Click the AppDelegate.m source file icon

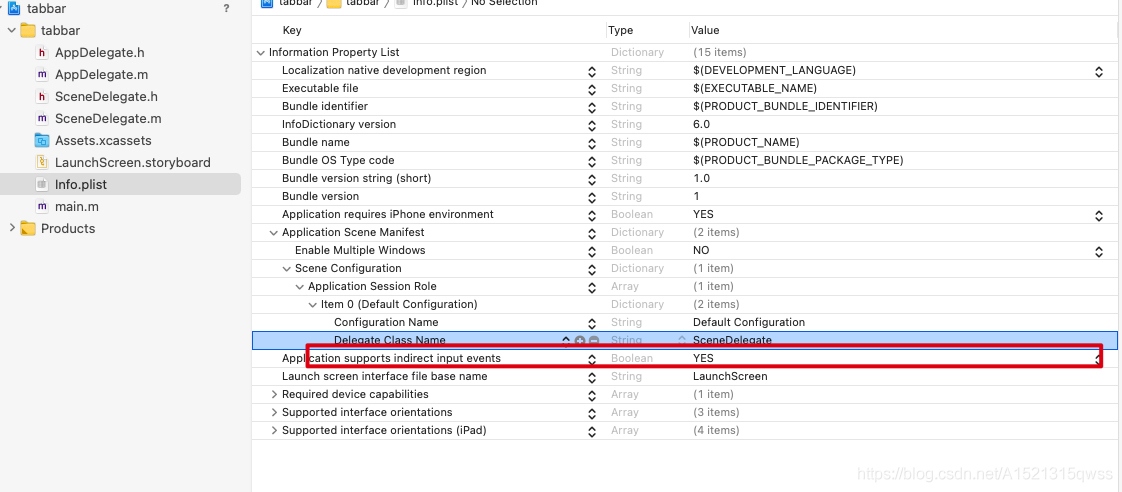tap(42, 74)
